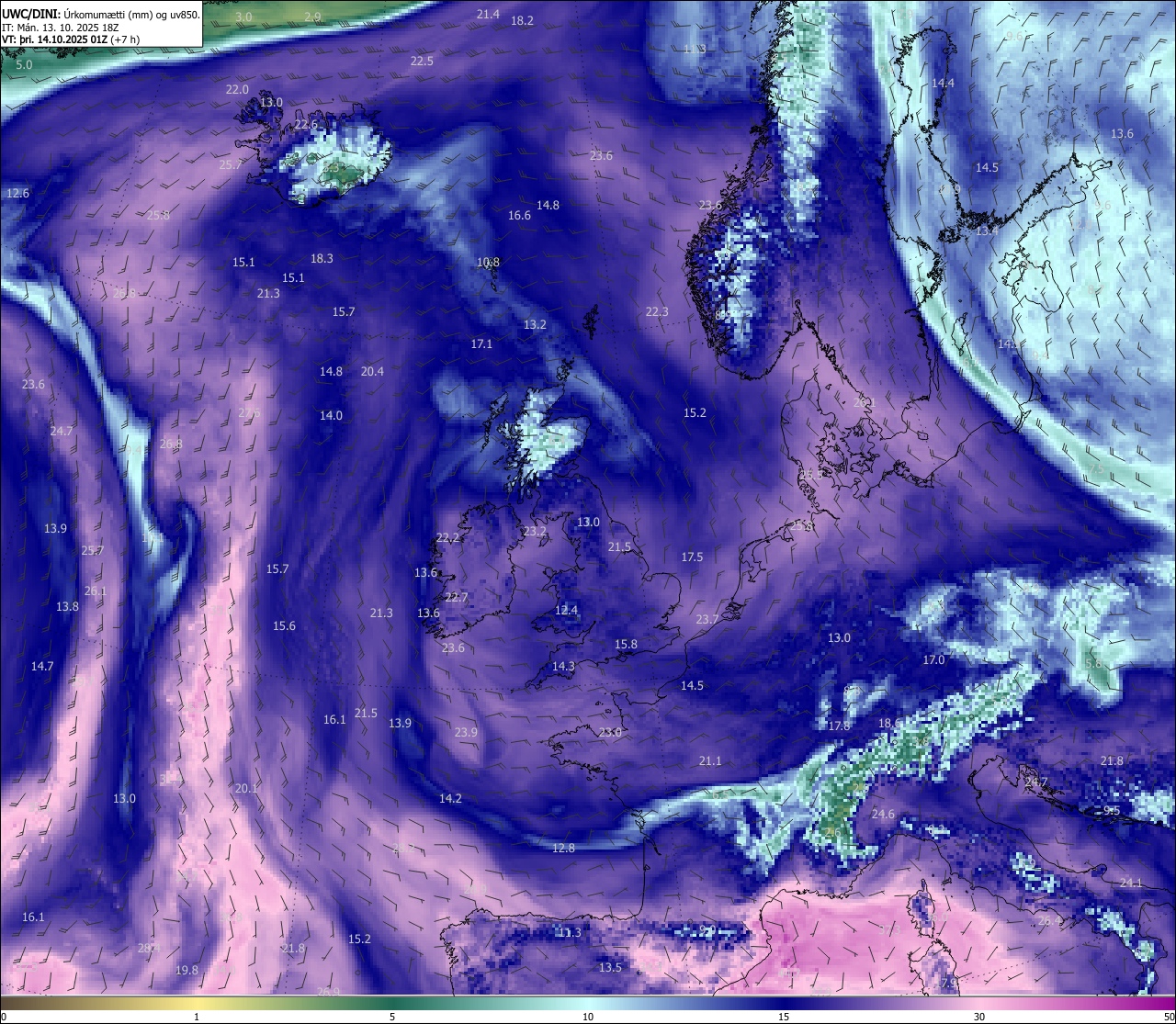This screenshot has height=1024, width=1176.
Task: Click the map value 14.4
Action: point(943,84)
